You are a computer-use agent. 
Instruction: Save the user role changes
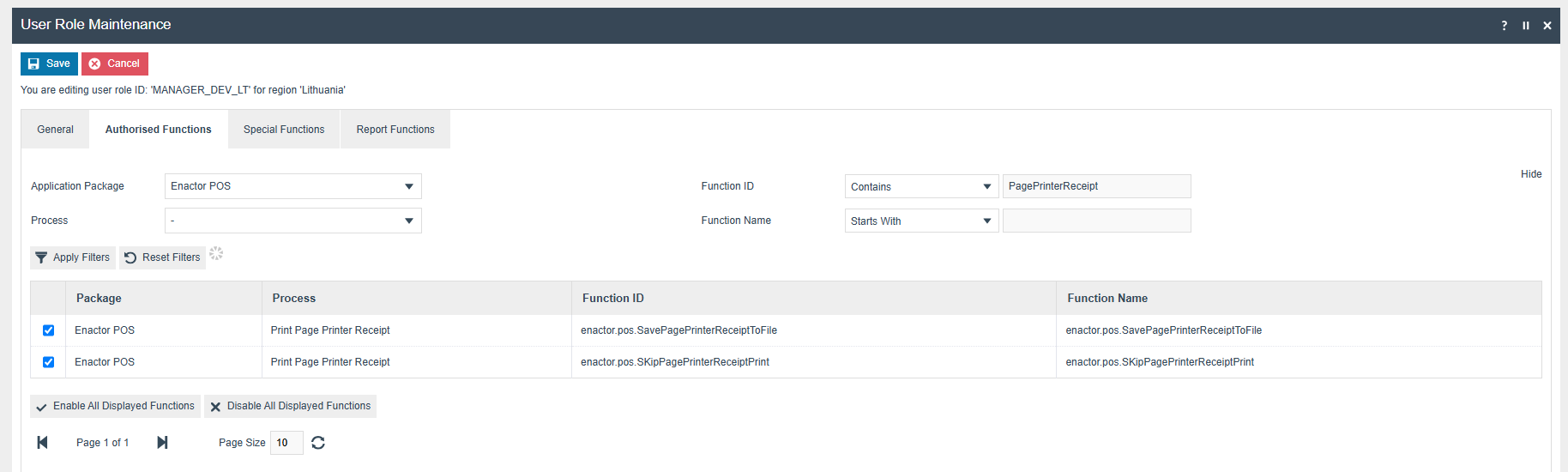(x=49, y=64)
